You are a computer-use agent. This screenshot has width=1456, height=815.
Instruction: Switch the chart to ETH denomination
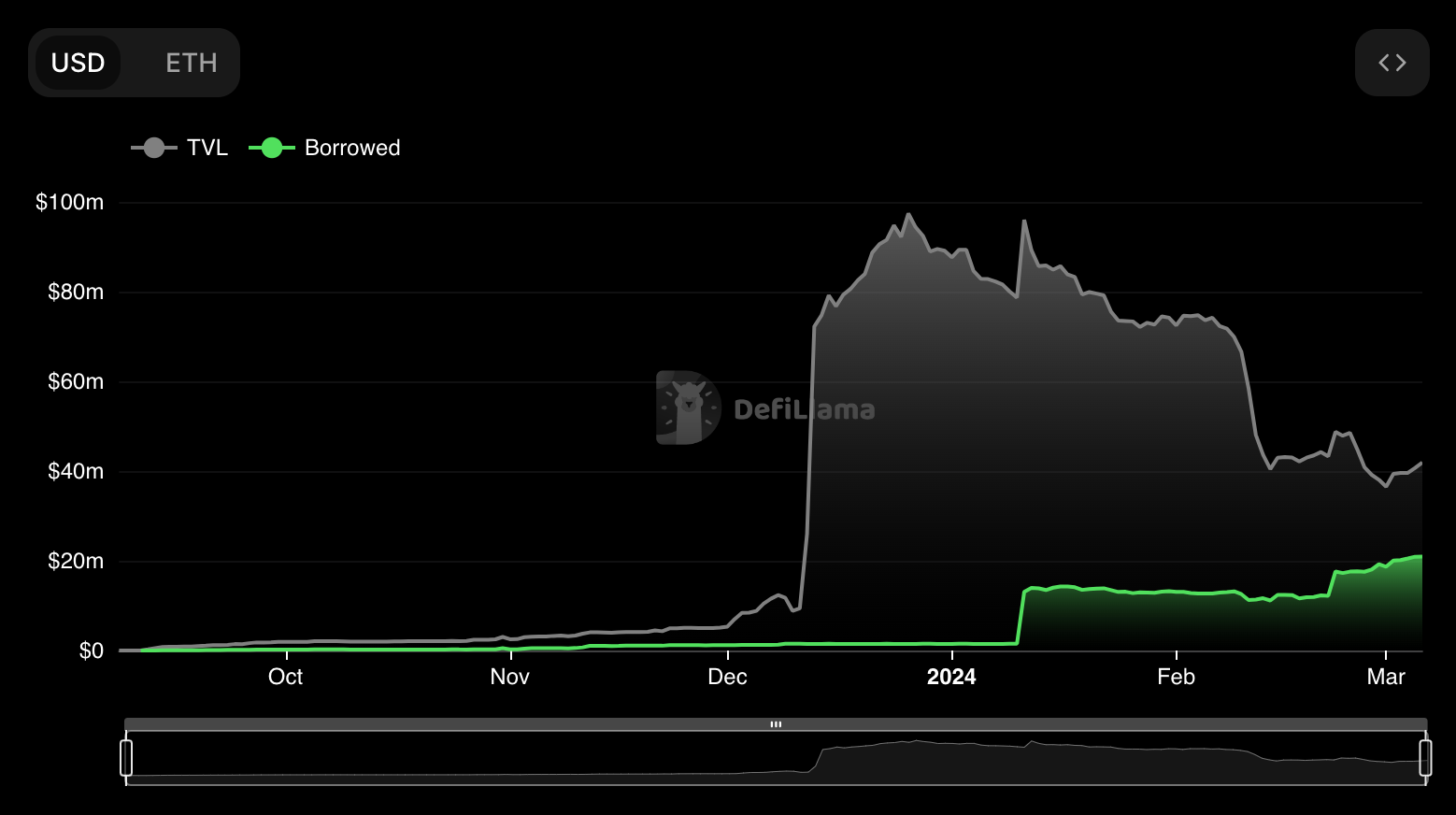pos(191,63)
